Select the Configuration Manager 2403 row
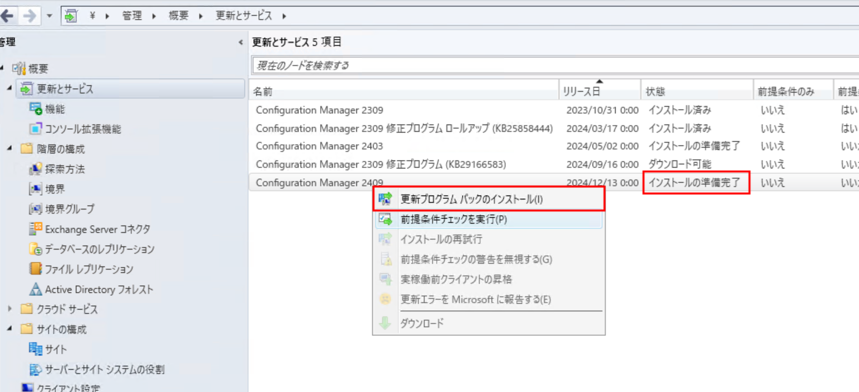Screen dimensions: 859x392 [554, 146]
